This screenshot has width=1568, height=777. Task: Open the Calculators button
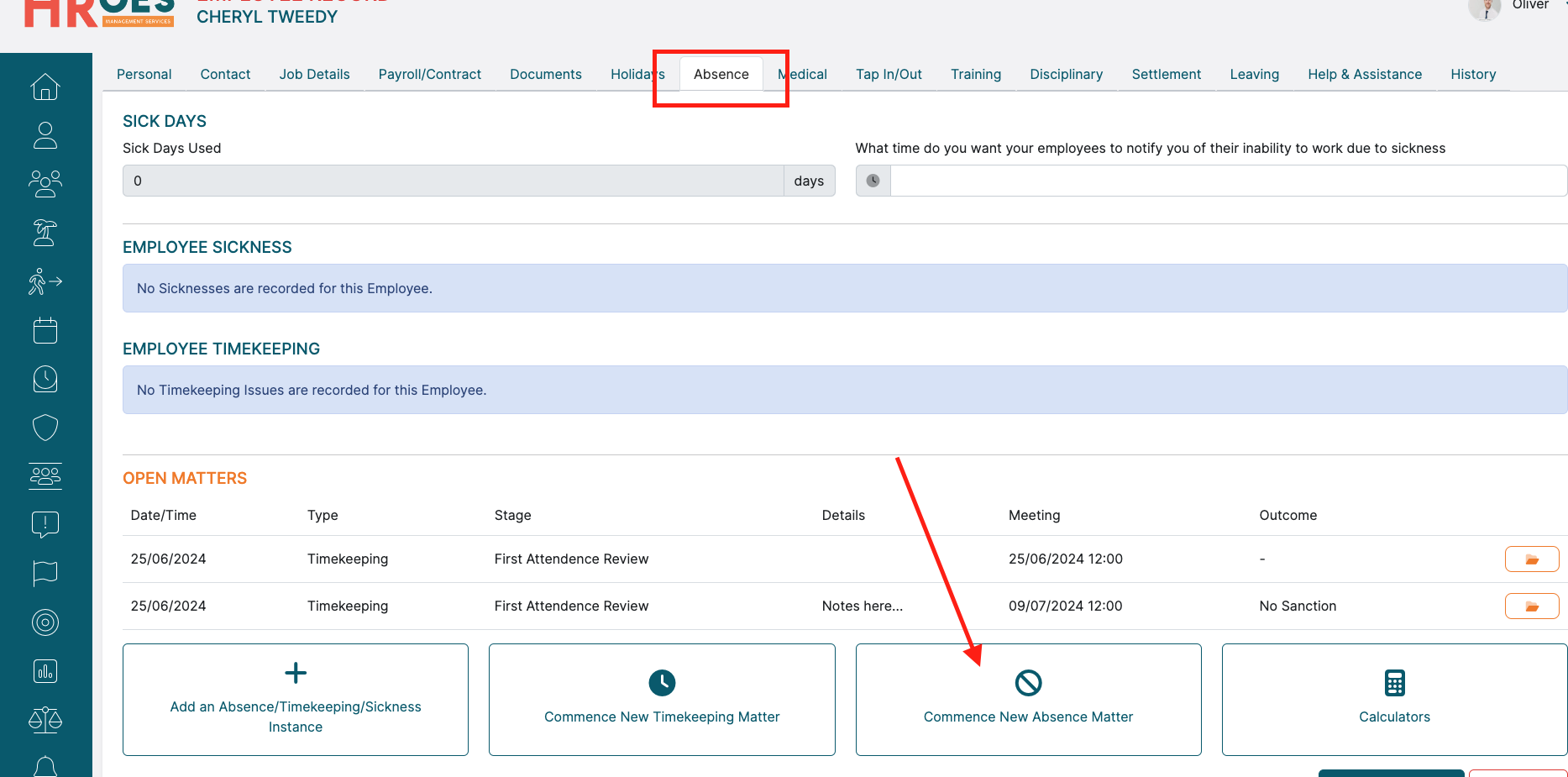1394,700
